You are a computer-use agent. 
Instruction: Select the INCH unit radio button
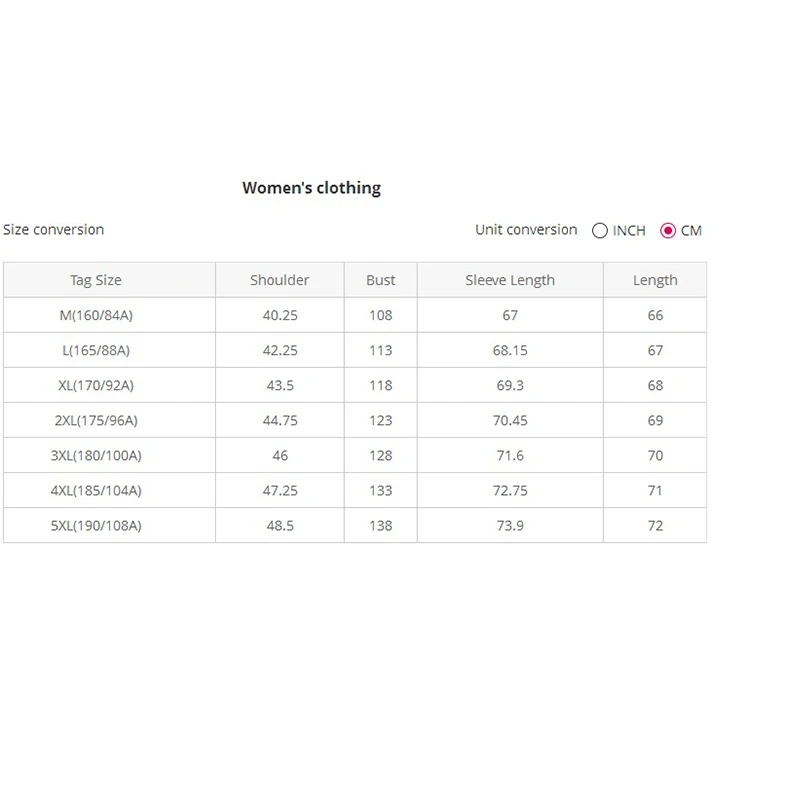tap(599, 231)
